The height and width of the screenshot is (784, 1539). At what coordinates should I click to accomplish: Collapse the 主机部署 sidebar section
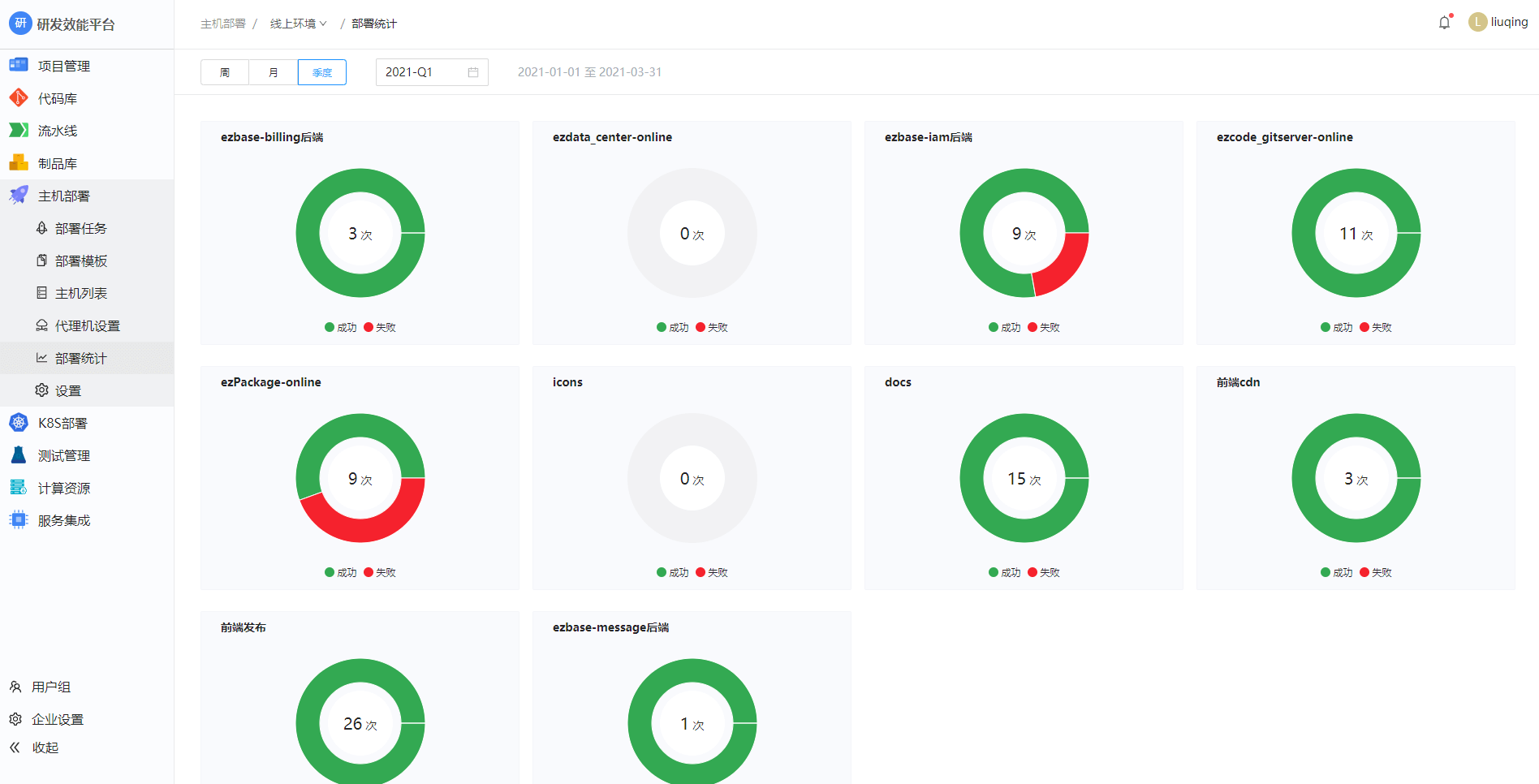tap(64, 196)
